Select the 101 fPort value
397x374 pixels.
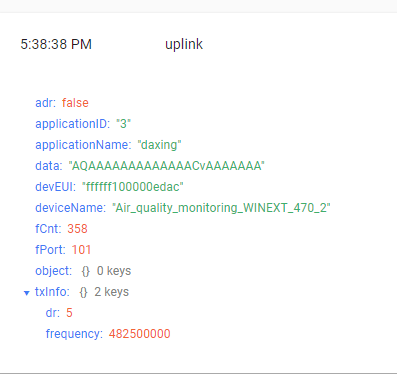pyautogui.click(x=81, y=250)
